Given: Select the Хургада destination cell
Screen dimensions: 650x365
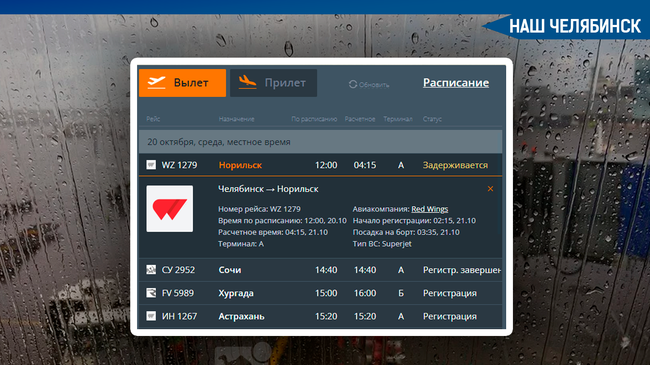Looking at the screenshot, I should point(236,293).
